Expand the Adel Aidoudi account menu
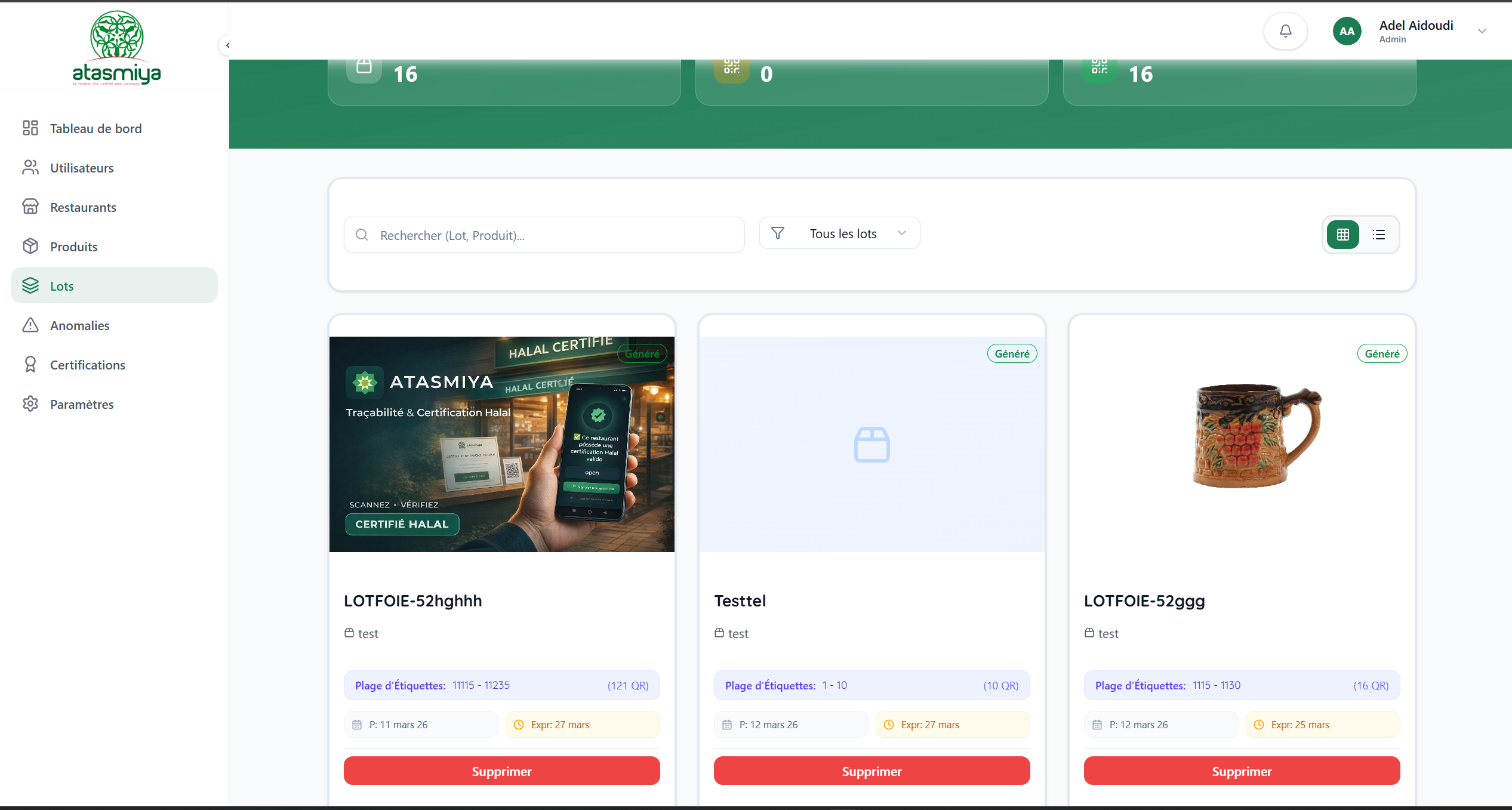 pyautogui.click(x=1482, y=31)
